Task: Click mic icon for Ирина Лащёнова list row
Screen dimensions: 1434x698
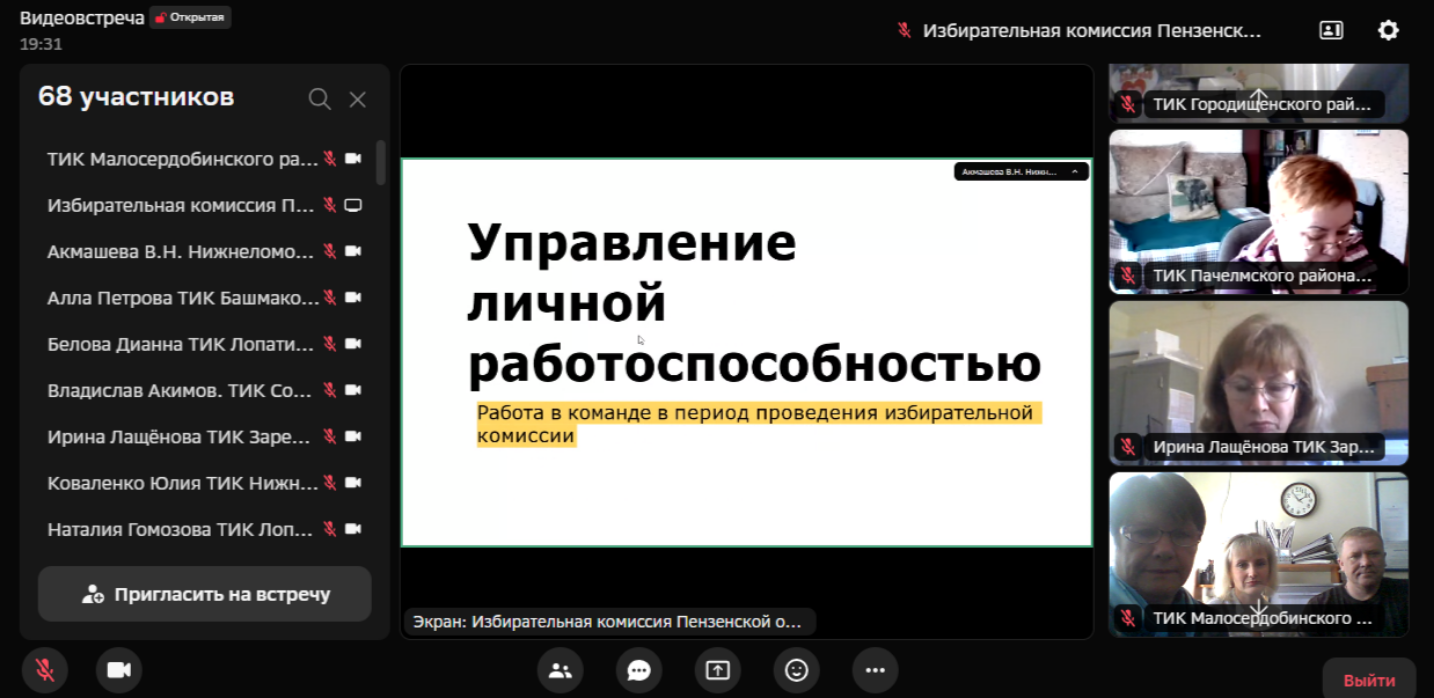Action: click(329, 436)
